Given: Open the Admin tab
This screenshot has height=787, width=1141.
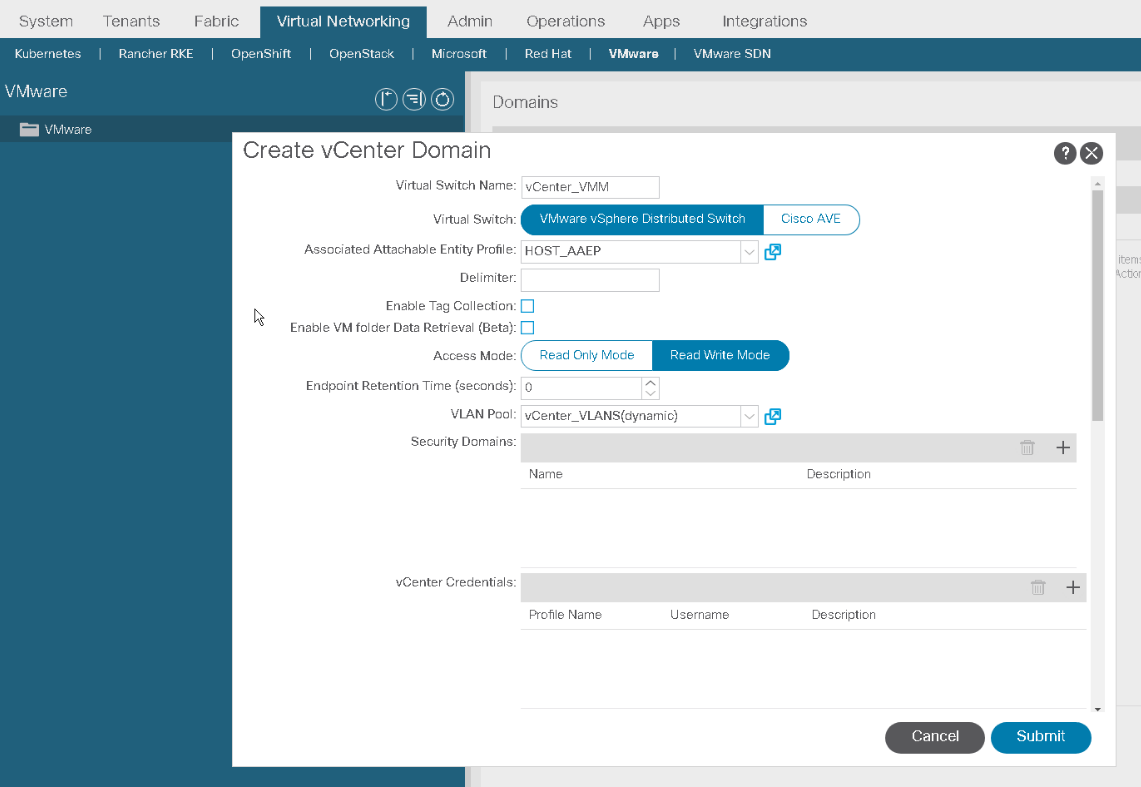Looking at the screenshot, I should [469, 21].
